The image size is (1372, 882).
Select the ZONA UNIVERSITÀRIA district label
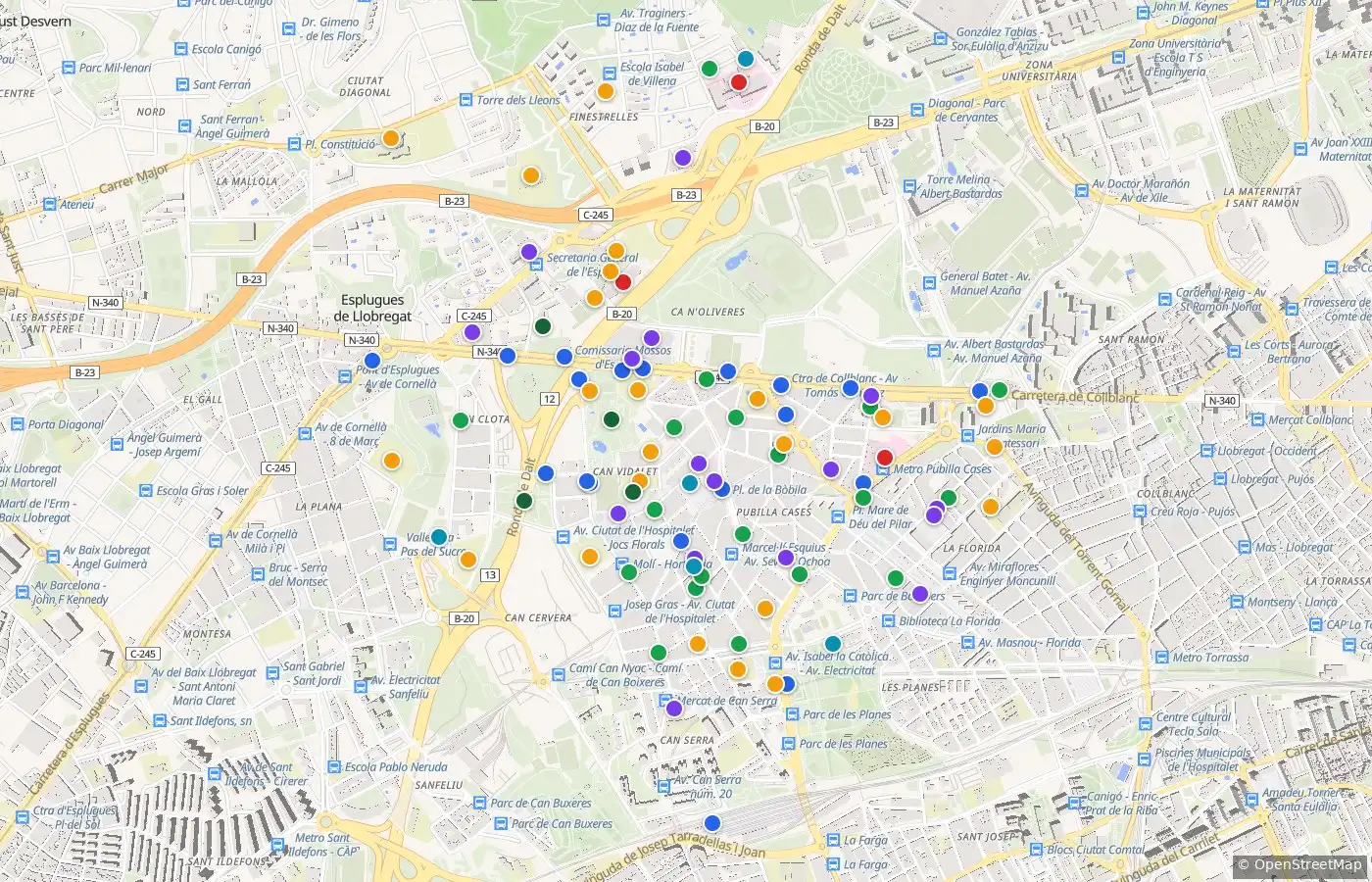pyautogui.click(x=1039, y=71)
